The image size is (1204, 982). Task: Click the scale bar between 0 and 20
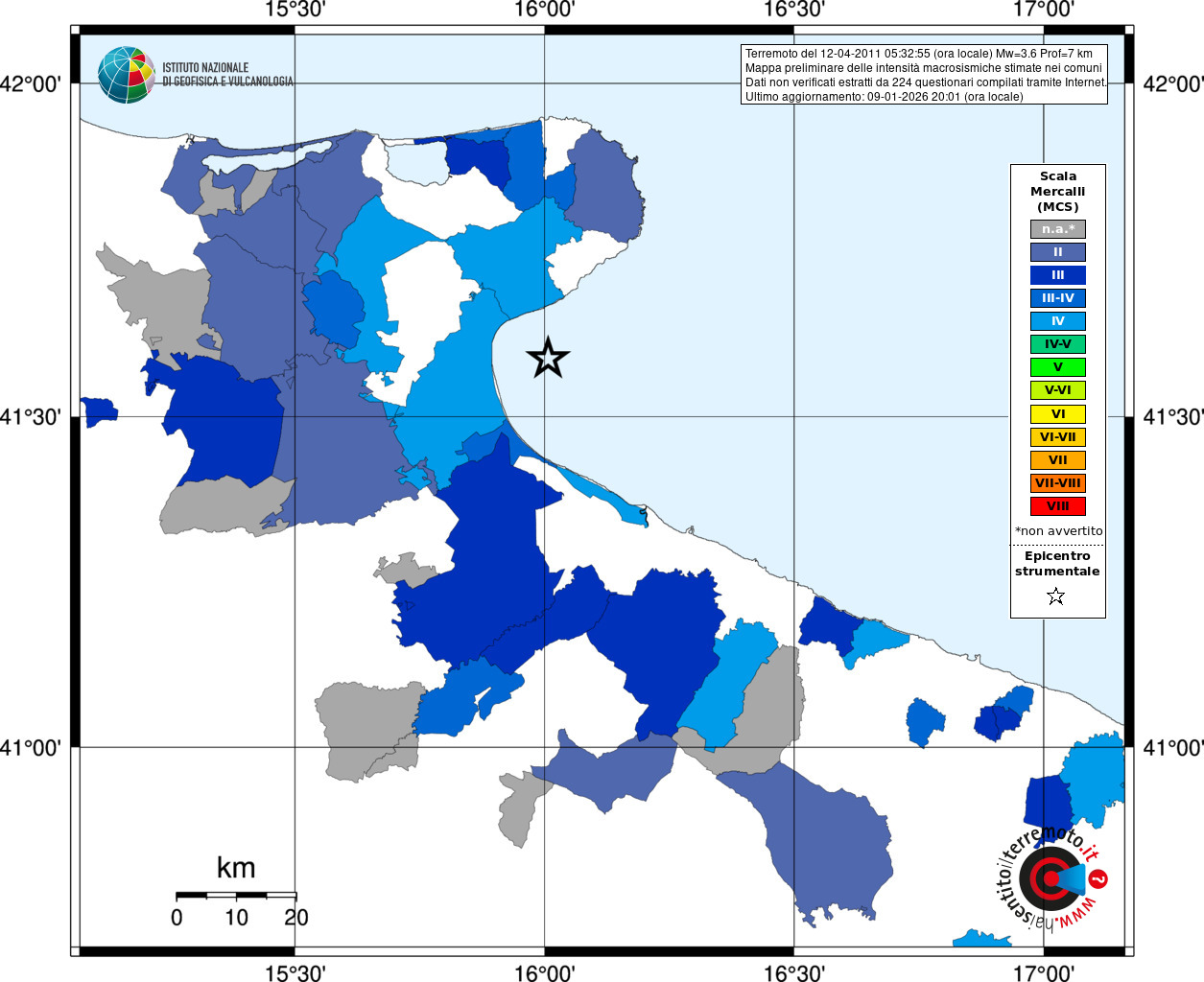point(236,896)
